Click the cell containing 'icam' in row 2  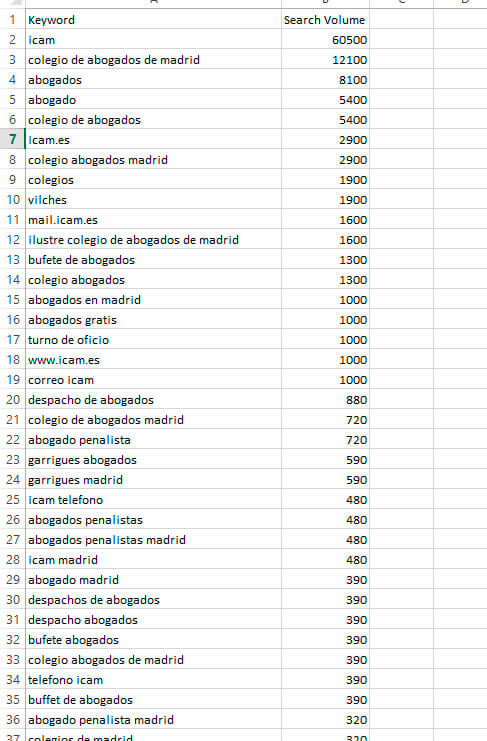tap(153, 40)
